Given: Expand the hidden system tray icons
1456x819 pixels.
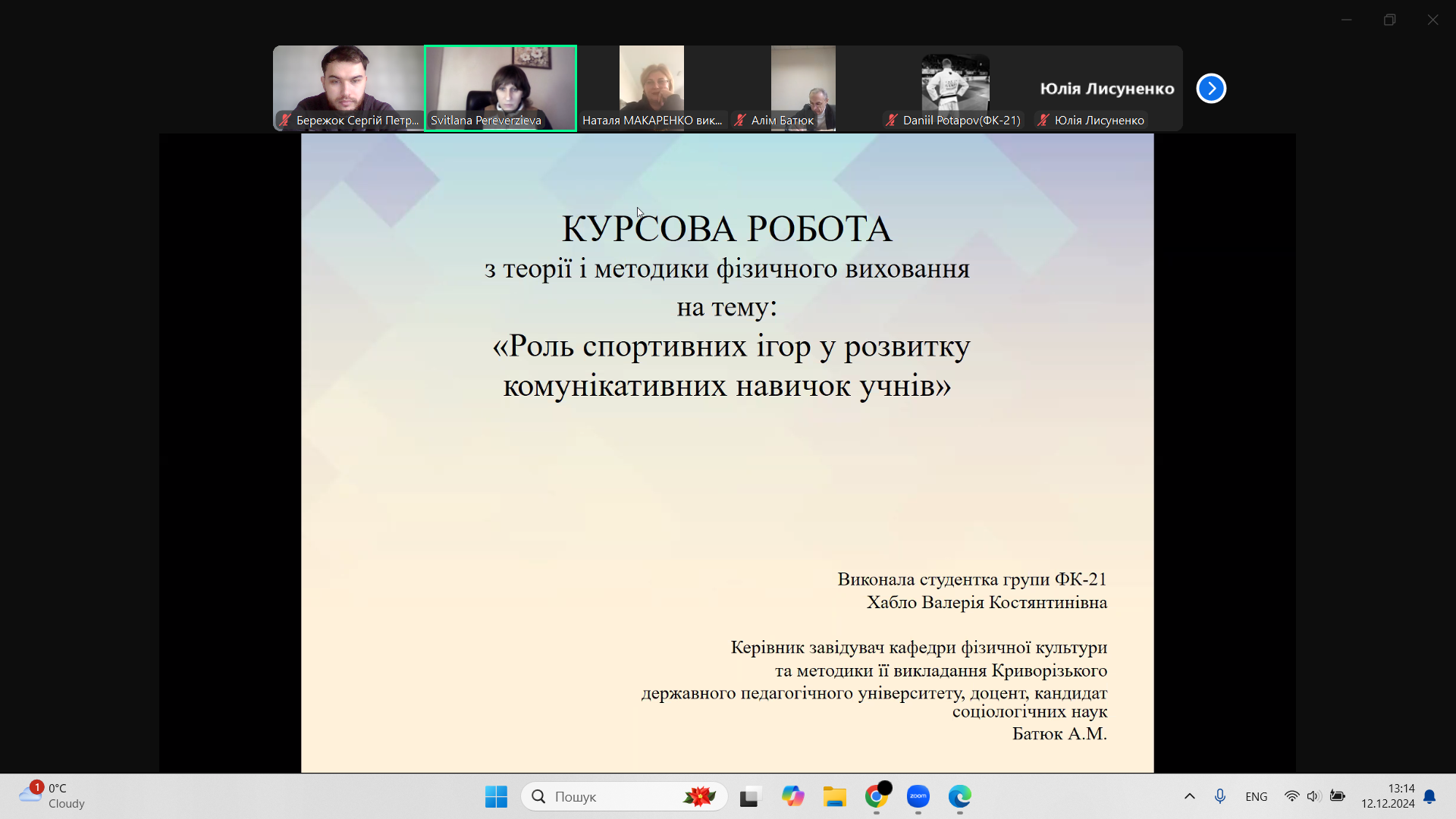Looking at the screenshot, I should [1189, 796].
